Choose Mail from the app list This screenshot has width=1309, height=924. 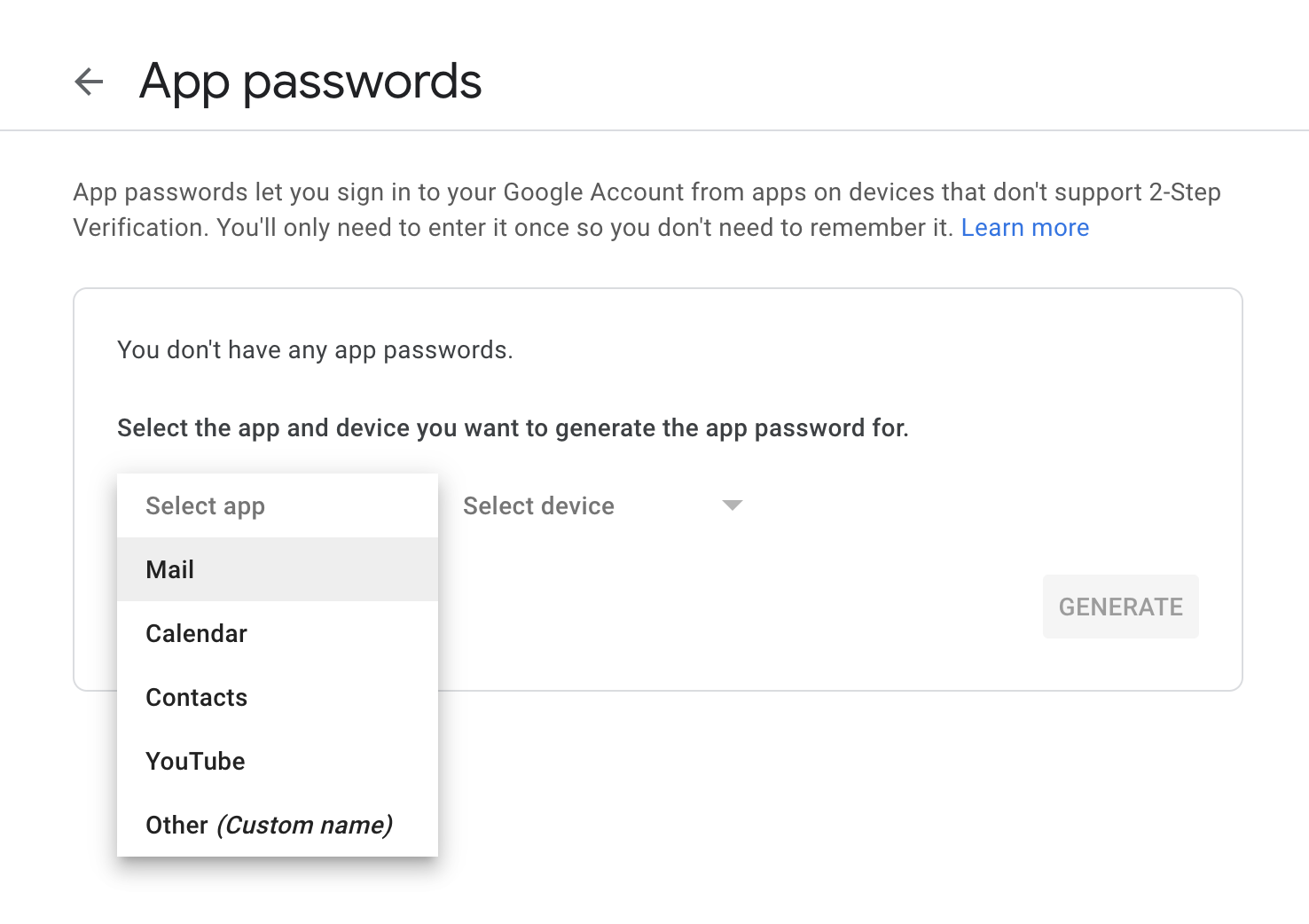pyautogui.click(x=278, y=569)
